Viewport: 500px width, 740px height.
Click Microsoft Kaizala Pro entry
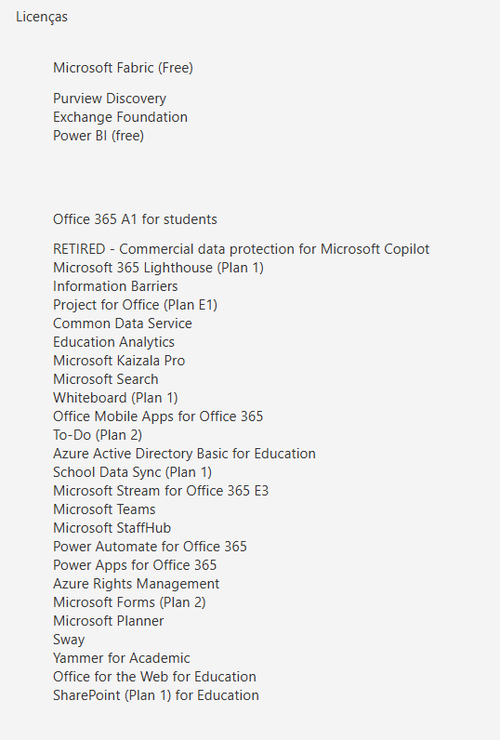[x=119, y=361]
